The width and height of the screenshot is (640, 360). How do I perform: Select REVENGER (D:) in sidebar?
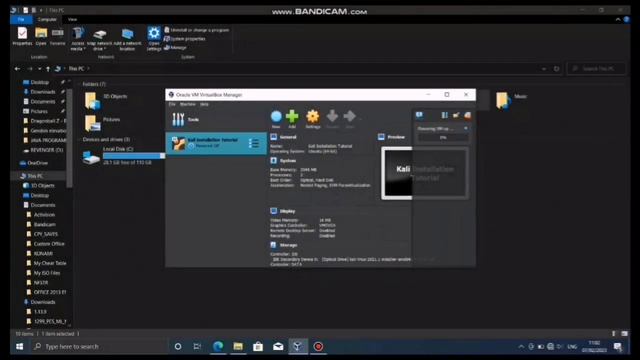click(43, 150)
